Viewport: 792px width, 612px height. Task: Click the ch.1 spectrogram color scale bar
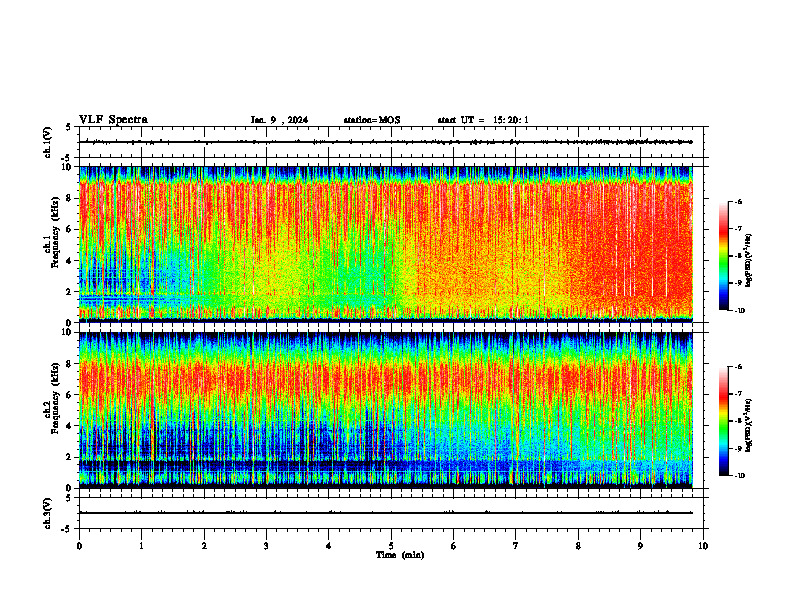click(723, 256)
